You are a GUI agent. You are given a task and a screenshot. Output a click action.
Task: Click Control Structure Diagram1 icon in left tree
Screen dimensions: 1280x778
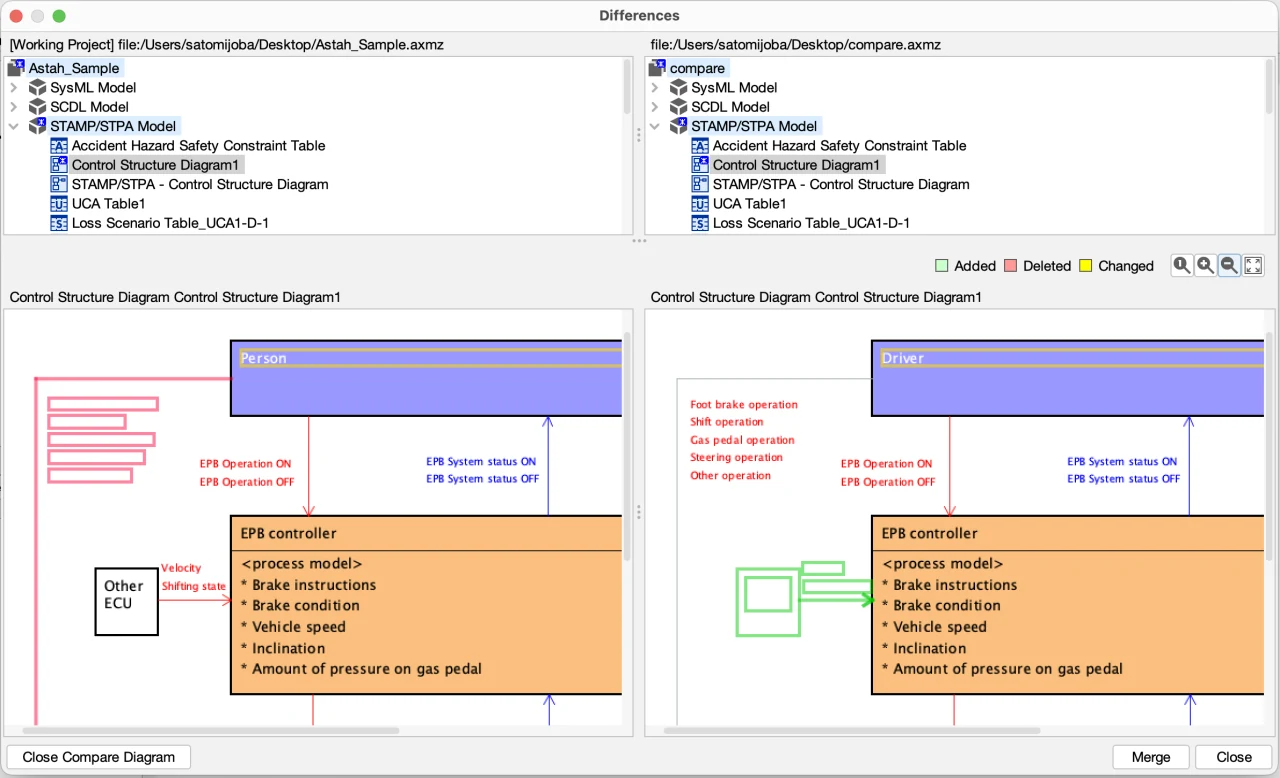point(58,165)
